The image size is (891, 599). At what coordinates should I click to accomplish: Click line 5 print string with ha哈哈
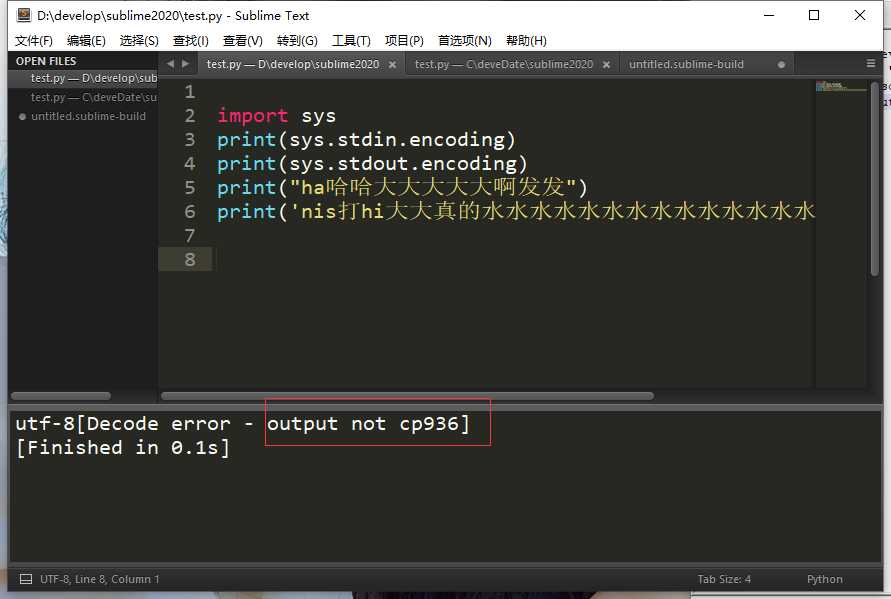tap(402, 188)
